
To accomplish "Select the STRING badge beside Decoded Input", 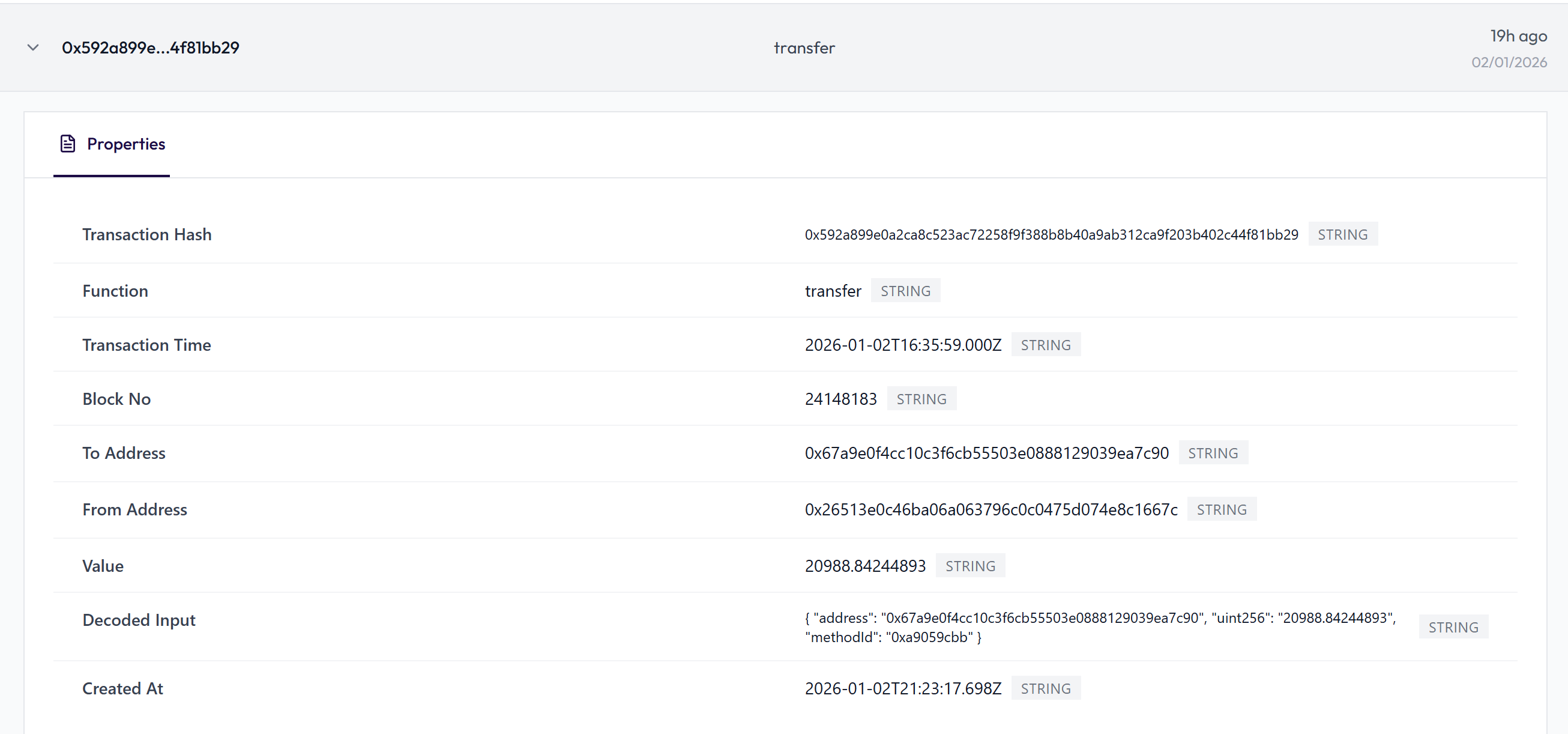I will [1453, 626].
